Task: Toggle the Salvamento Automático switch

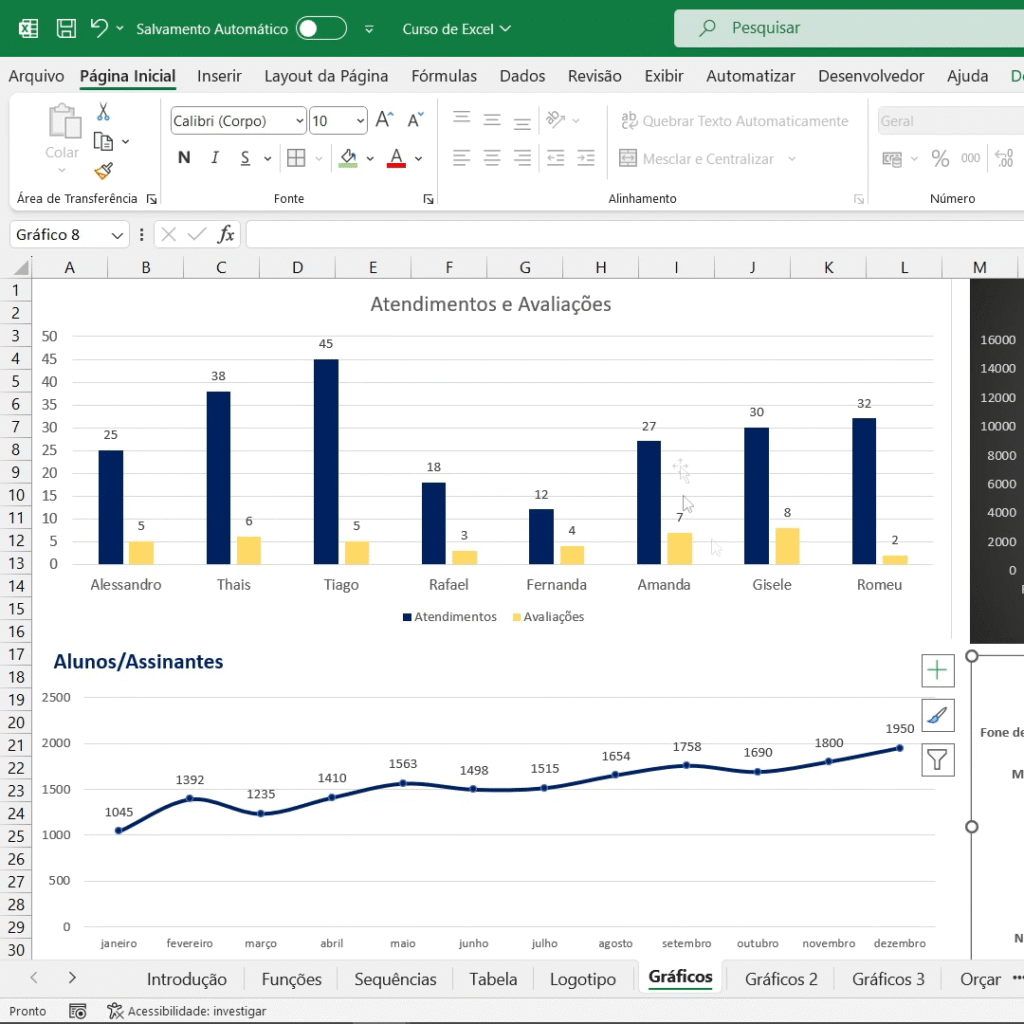Action: point(320,28)
